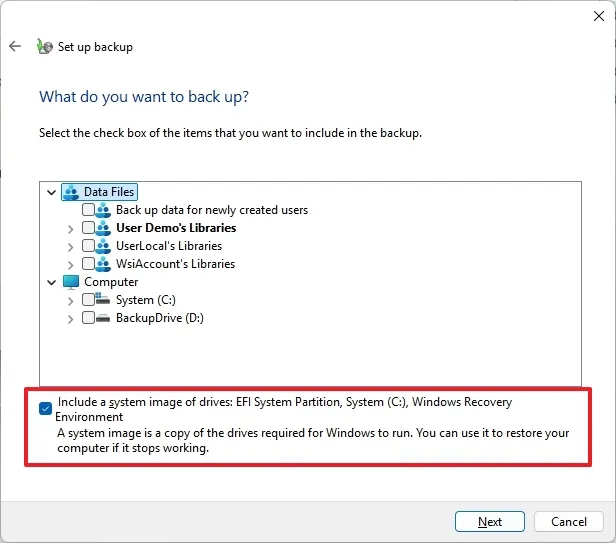
Task: Click the User Demo's Libraries icon
Action: pyautogui.click(x=103, y=228)
